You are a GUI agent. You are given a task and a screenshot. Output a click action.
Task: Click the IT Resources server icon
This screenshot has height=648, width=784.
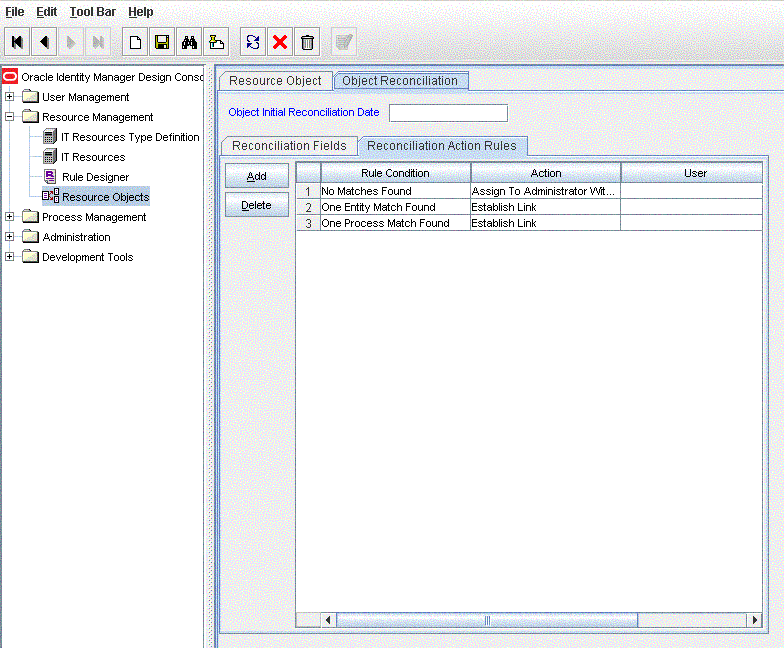point(50,156)
